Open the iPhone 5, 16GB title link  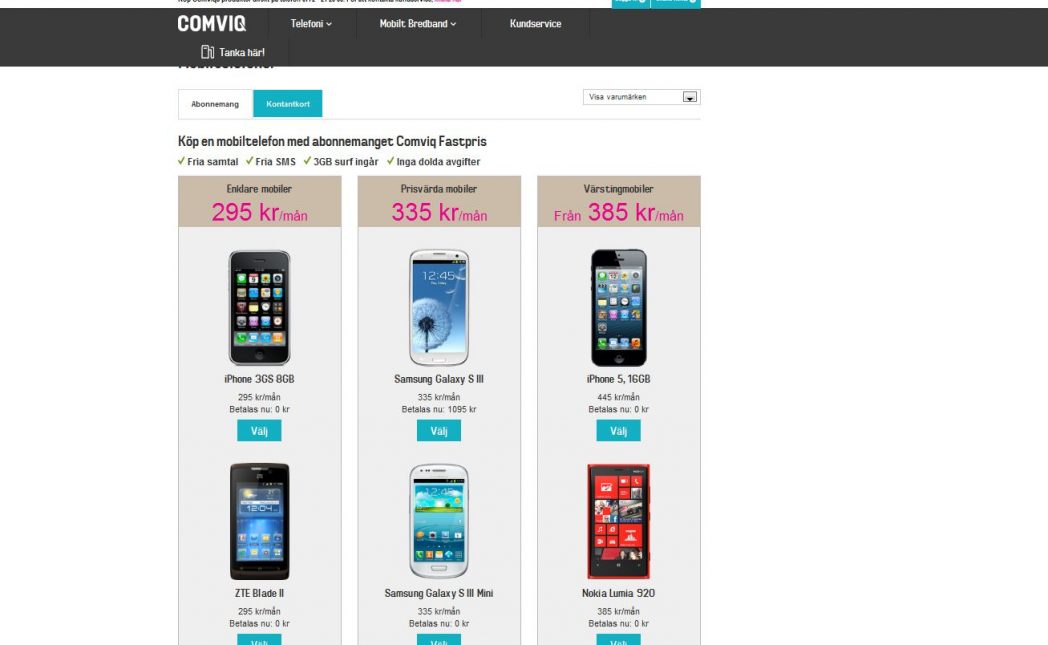[x=618, y=379]
